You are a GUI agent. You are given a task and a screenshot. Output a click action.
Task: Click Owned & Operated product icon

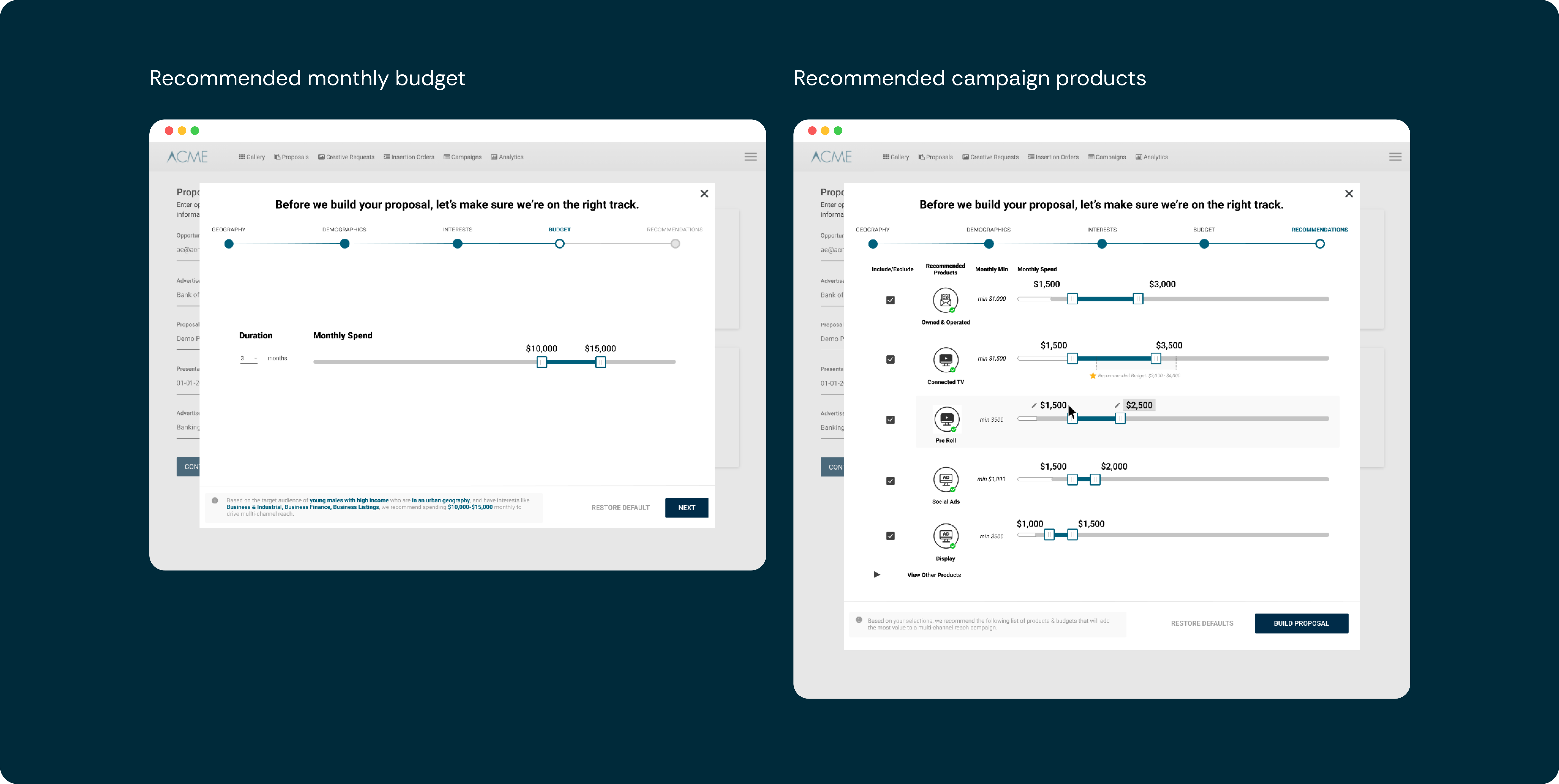click(x=945, y=300)
